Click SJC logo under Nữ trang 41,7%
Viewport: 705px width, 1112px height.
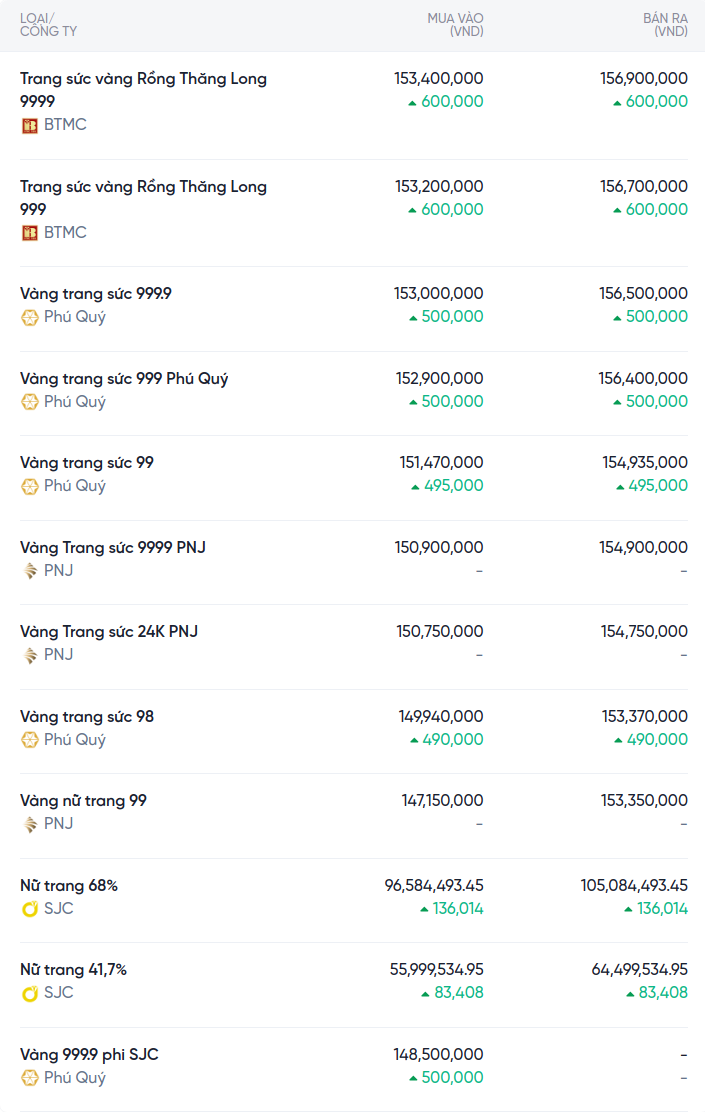pos(30,993)
